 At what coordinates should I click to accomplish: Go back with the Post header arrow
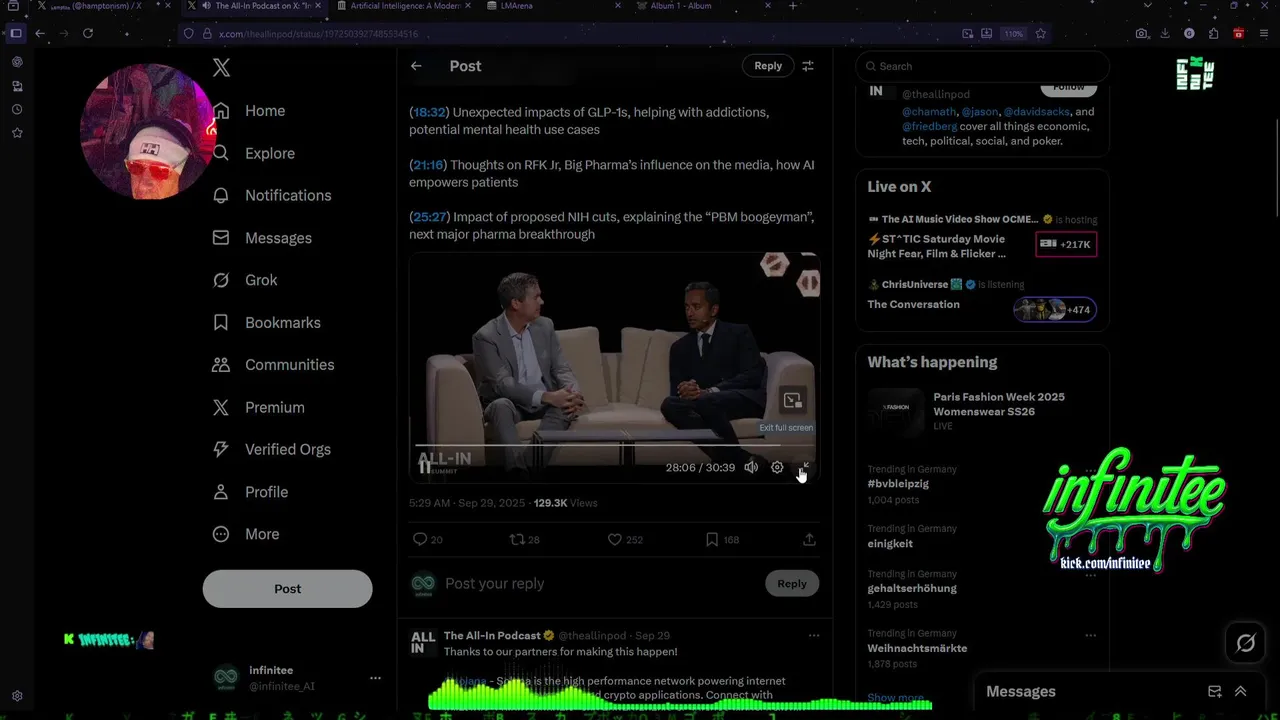[x=416, y=66]
